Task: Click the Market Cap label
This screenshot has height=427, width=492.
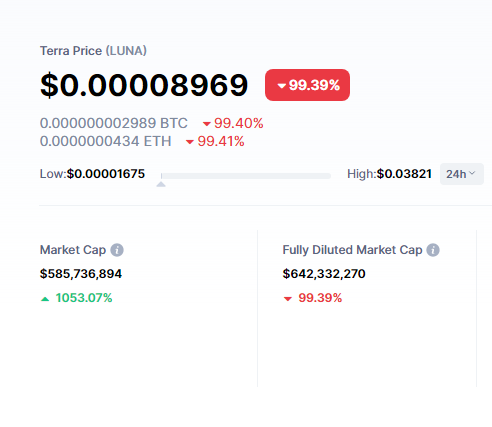Action: coord(73,250)
